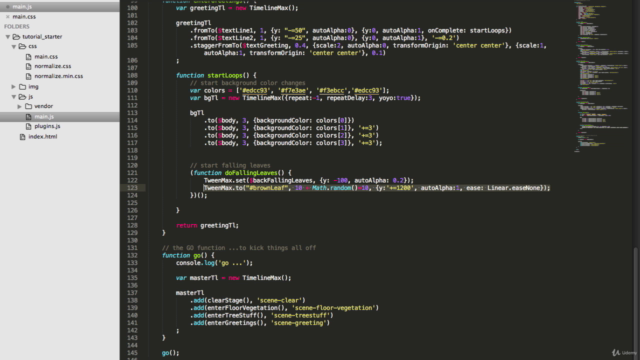Click Linear.easeNone in line 123

(x=513, y=188)
